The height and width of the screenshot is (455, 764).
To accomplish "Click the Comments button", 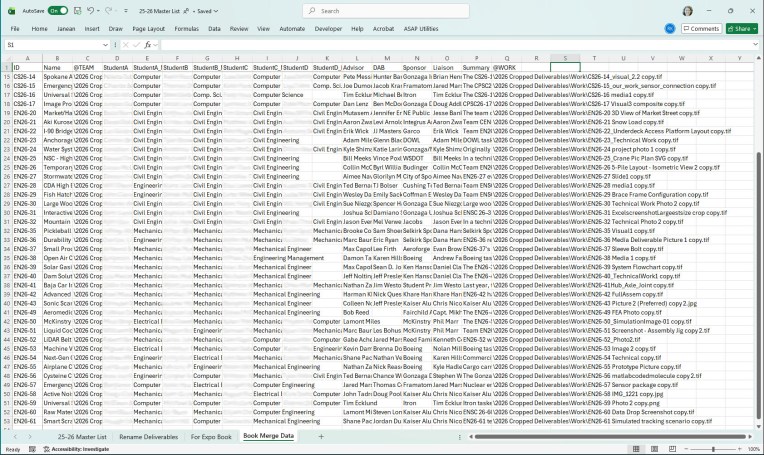I will pos(701,29).
